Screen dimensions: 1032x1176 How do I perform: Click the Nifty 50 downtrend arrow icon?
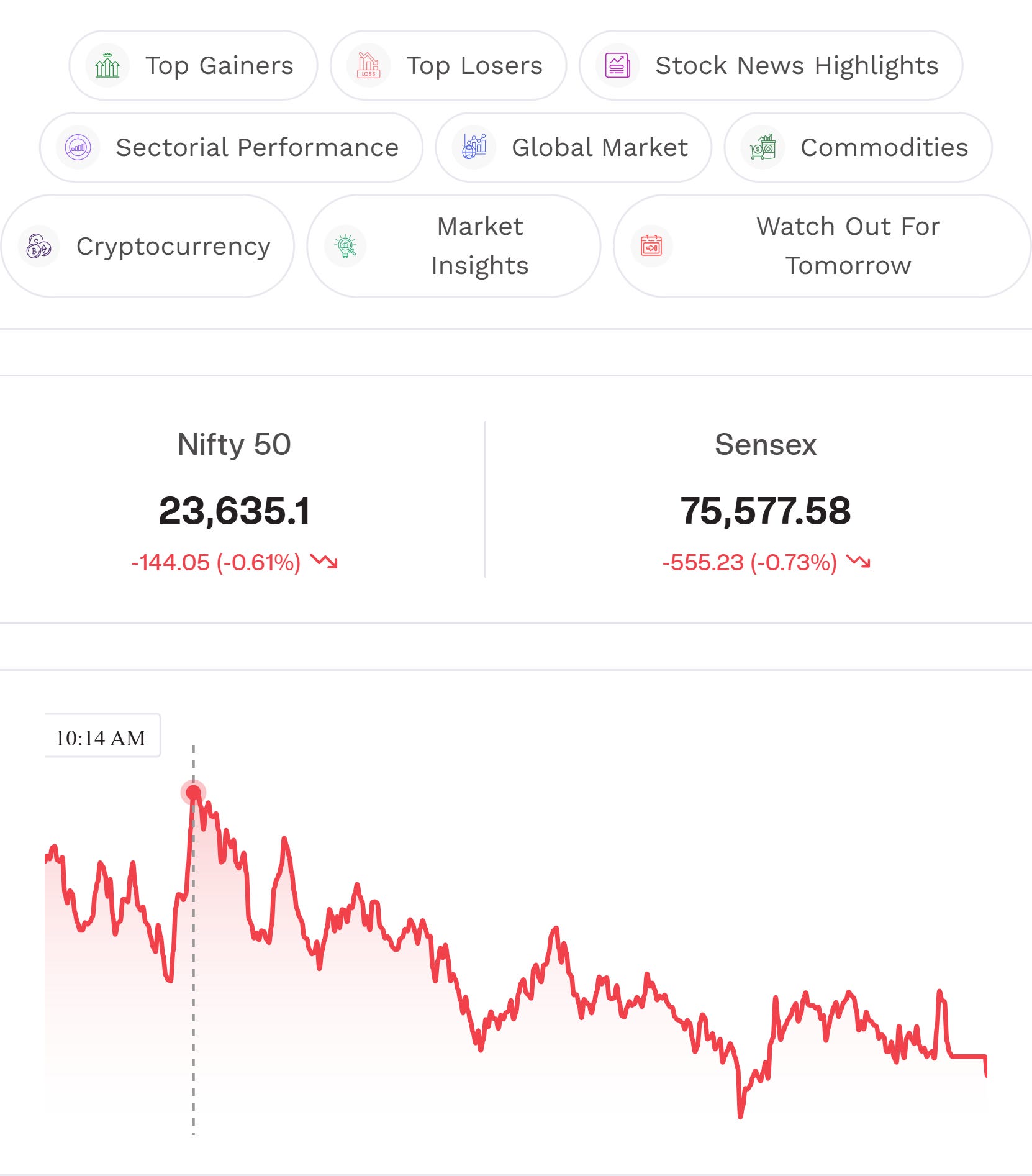(324, 562)
